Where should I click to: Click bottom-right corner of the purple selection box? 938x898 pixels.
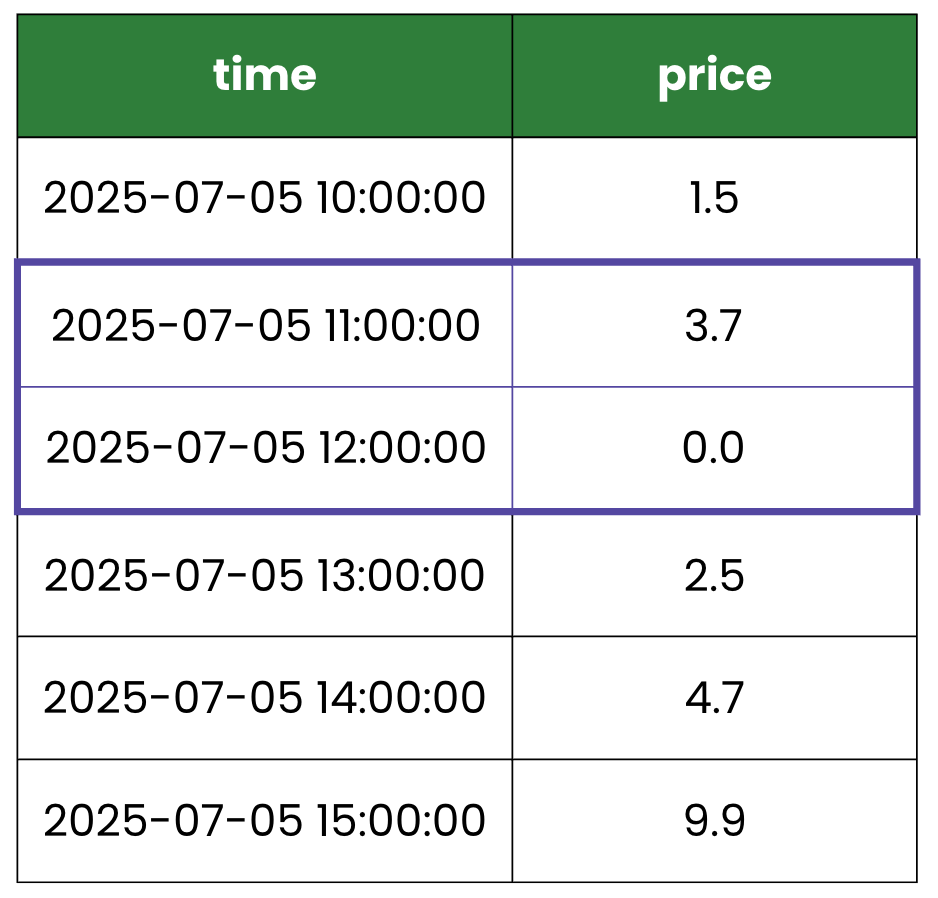click(x=916, y=512)
